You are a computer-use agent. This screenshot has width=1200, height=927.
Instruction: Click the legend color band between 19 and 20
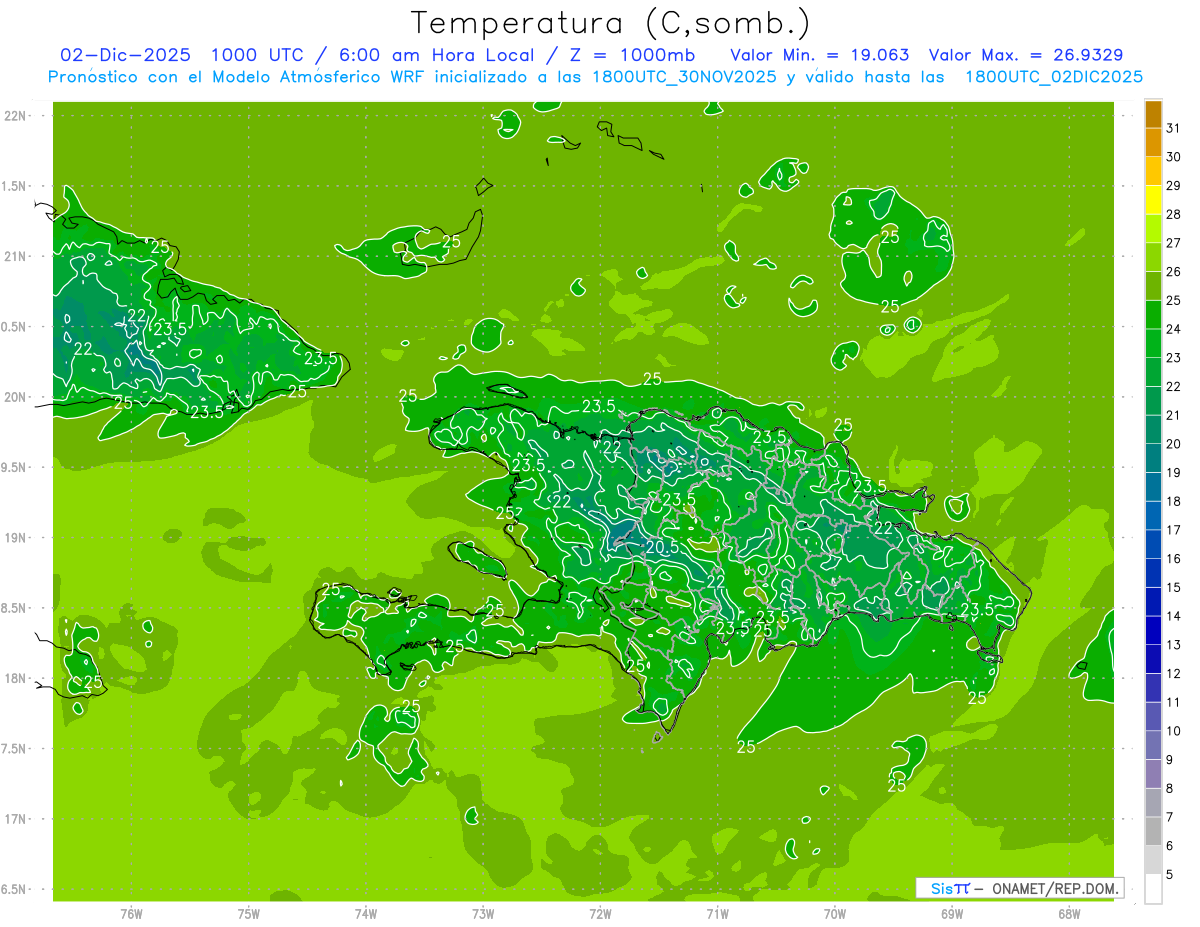pyautogui.click(x=1153, y=458)
